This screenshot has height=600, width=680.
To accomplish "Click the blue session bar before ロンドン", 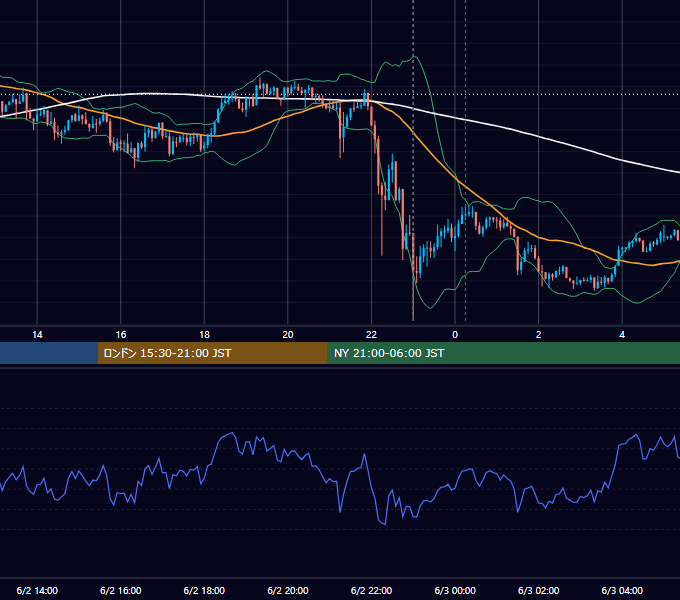I will pyautogui.click(x=49, y=353).
